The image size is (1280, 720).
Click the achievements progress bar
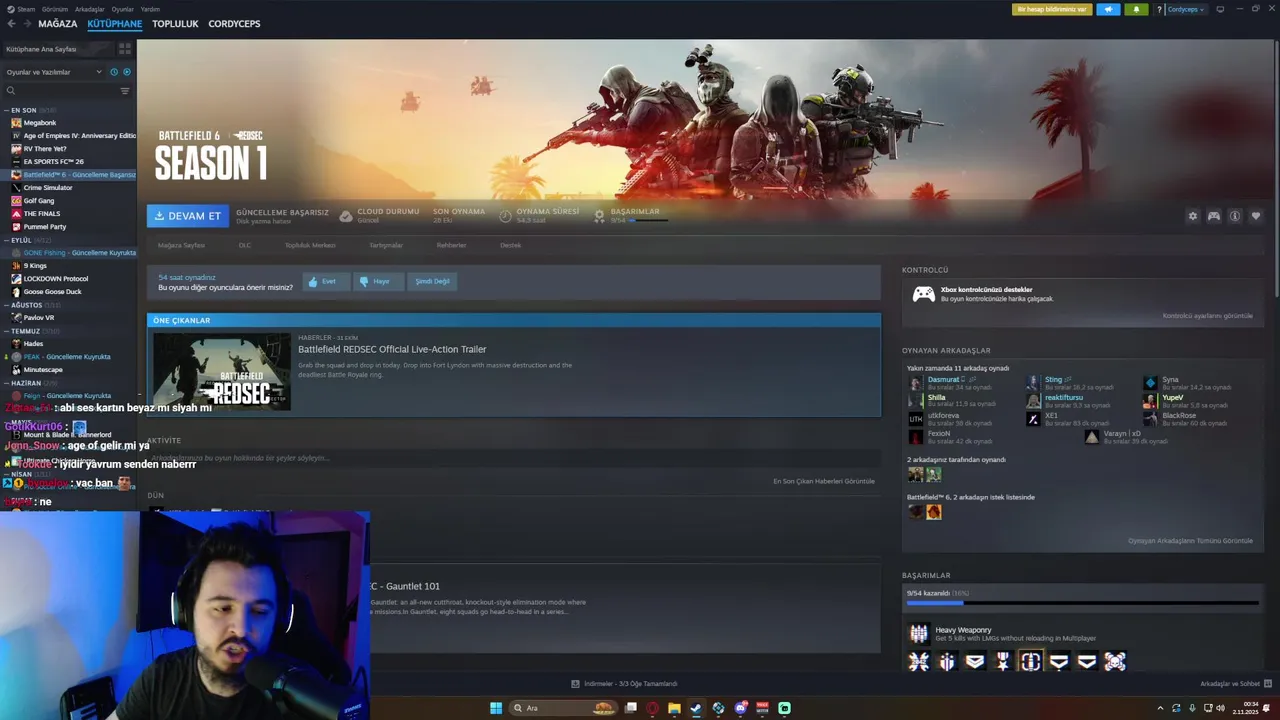1082,603
